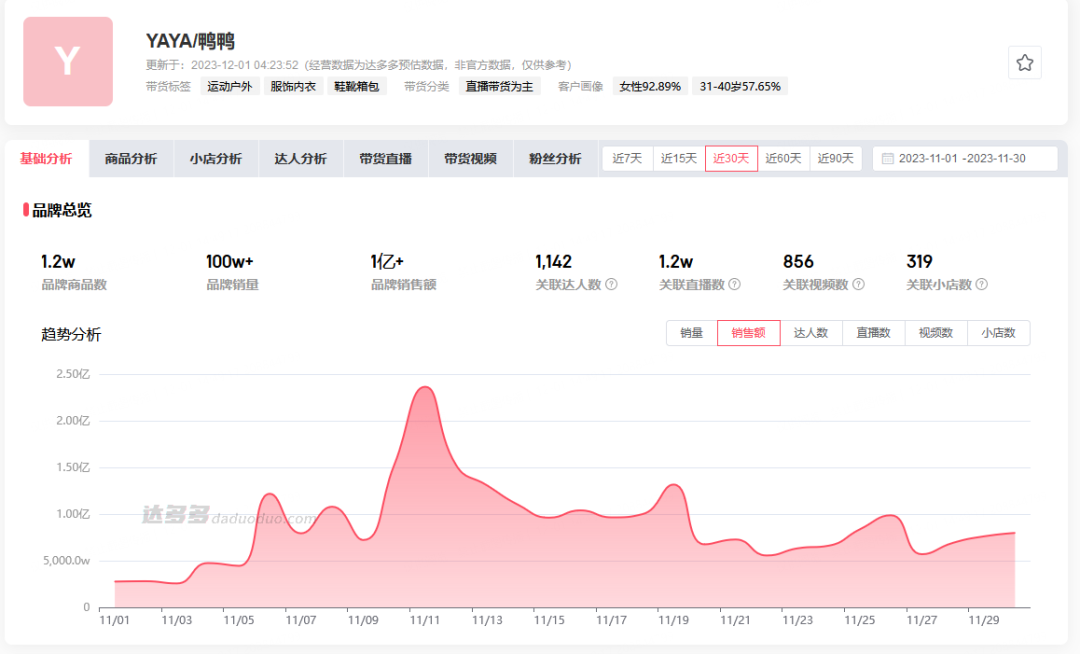Go to the 带货直播 tab

tap(386, 159)
